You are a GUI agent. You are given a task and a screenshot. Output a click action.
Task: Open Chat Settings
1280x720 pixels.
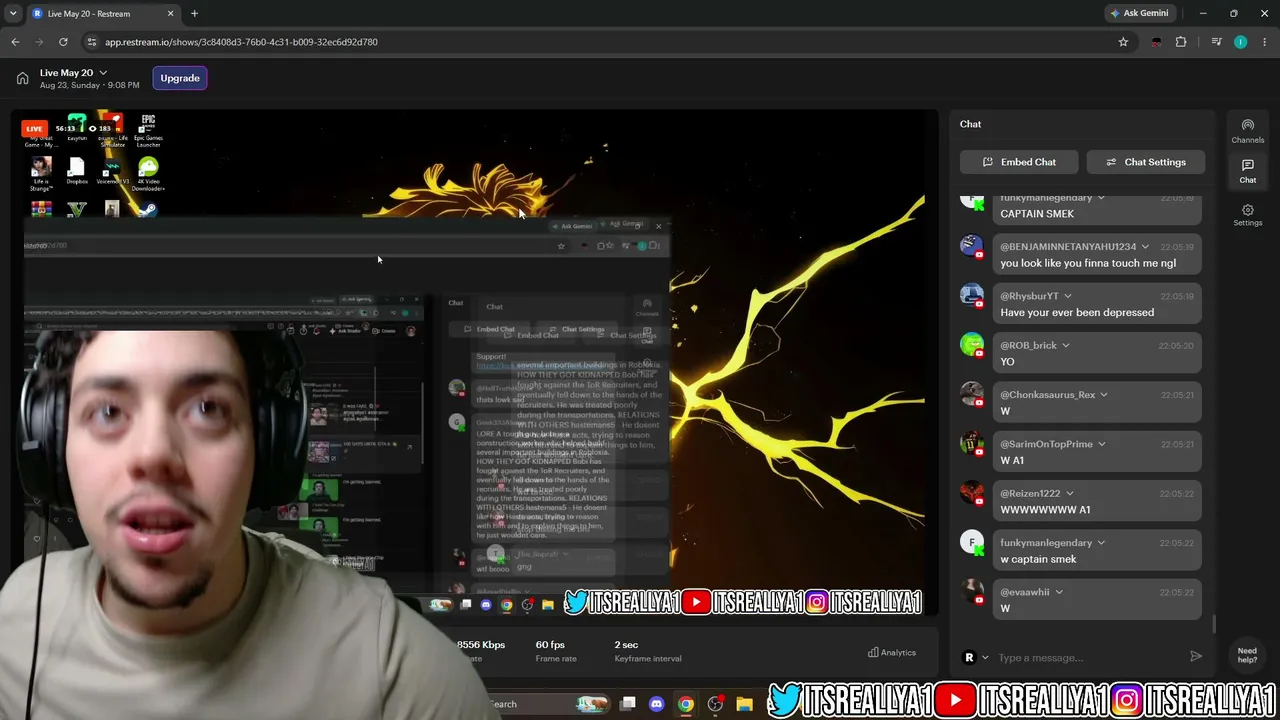(1144, 162)
